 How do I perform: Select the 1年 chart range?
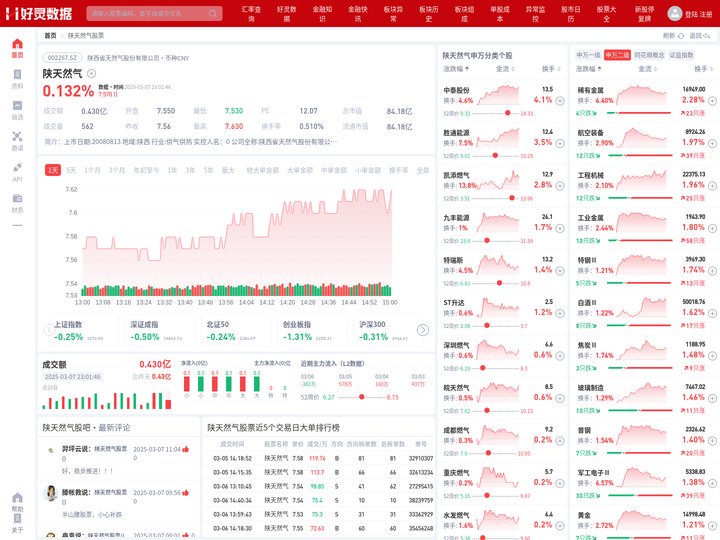[172, 170]
